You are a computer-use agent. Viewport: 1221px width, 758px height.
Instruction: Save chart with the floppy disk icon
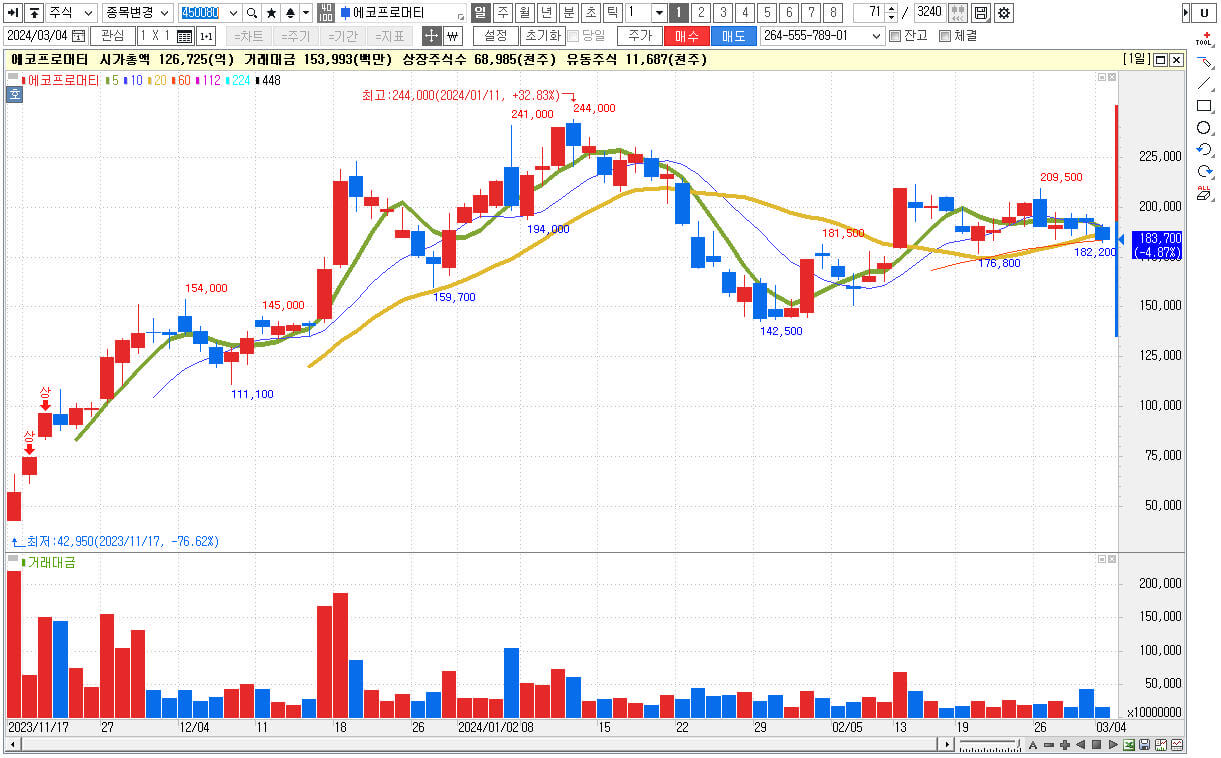pos(981,13)
